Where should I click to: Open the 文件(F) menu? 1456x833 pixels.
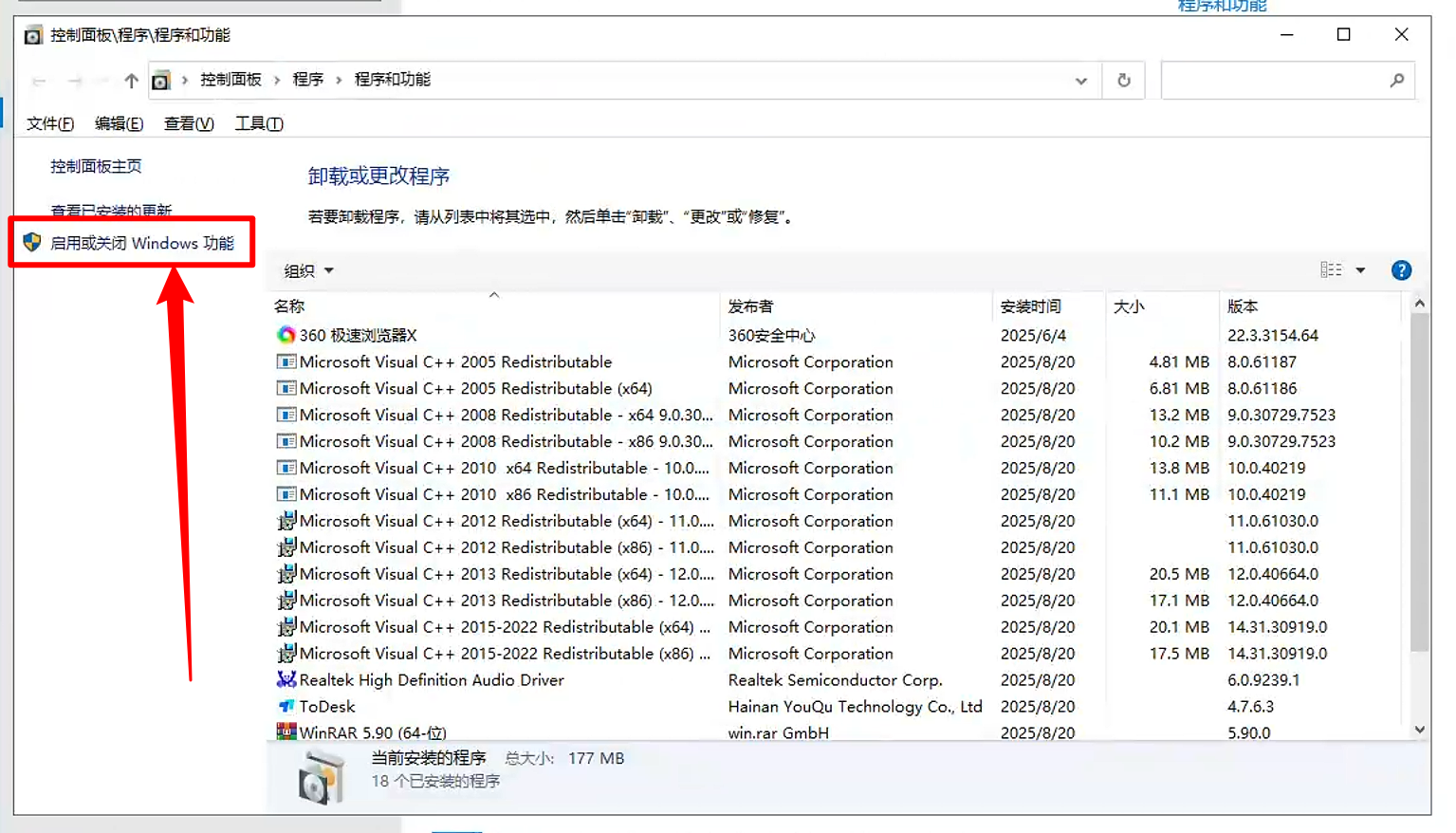pyautogui.click(x=50, y=123)
